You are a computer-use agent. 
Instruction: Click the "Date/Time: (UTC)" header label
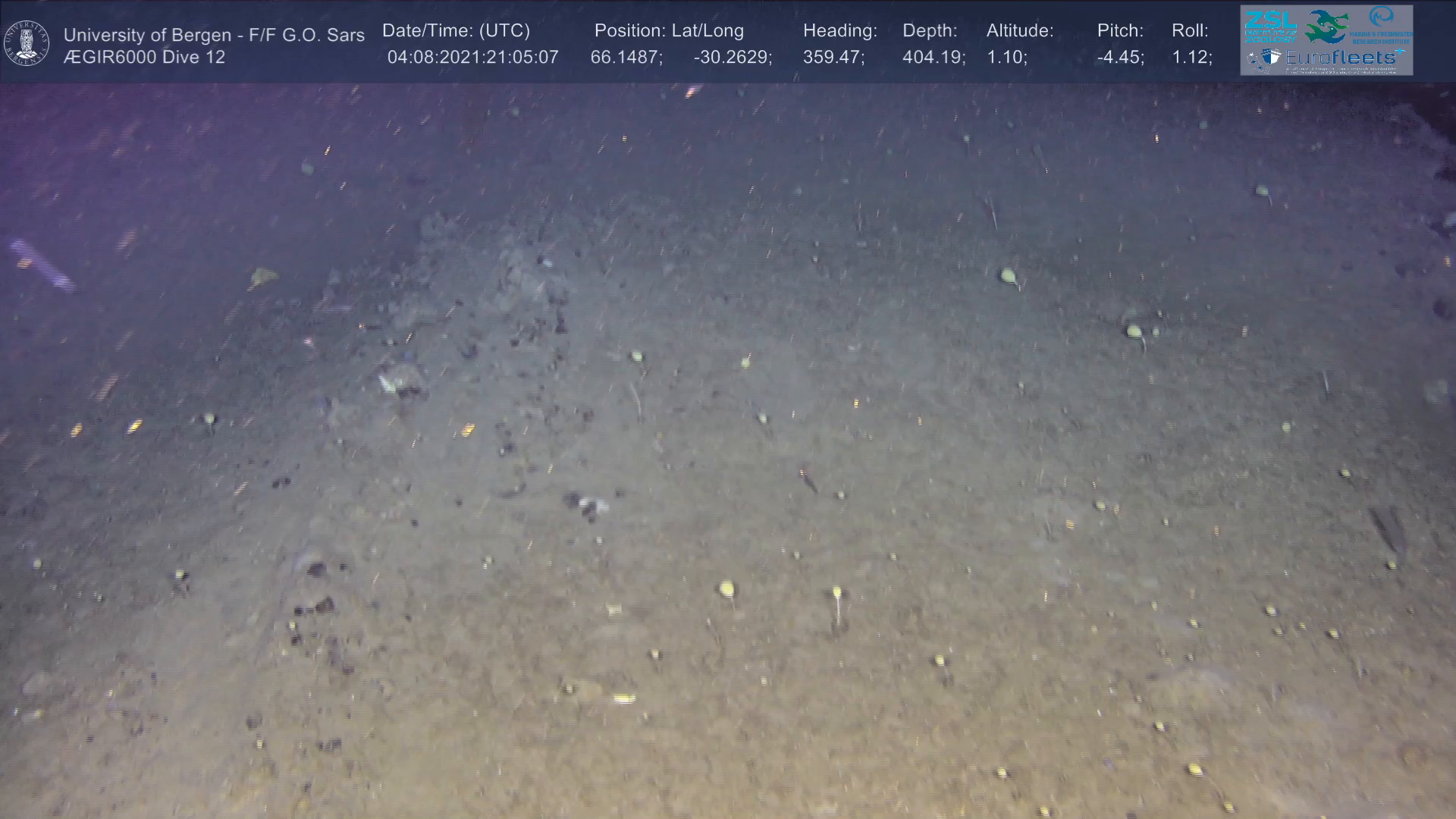[x=456, y=31]
